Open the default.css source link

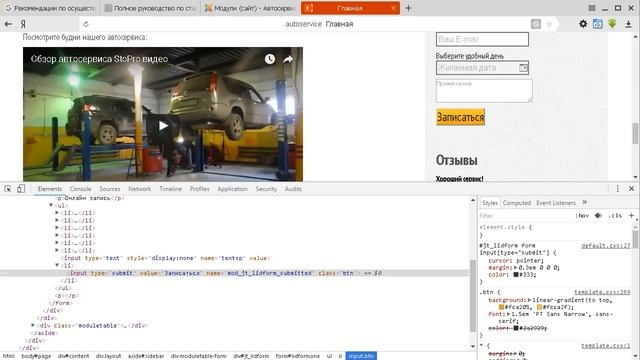pyautogui.click(x=606, y=246)
